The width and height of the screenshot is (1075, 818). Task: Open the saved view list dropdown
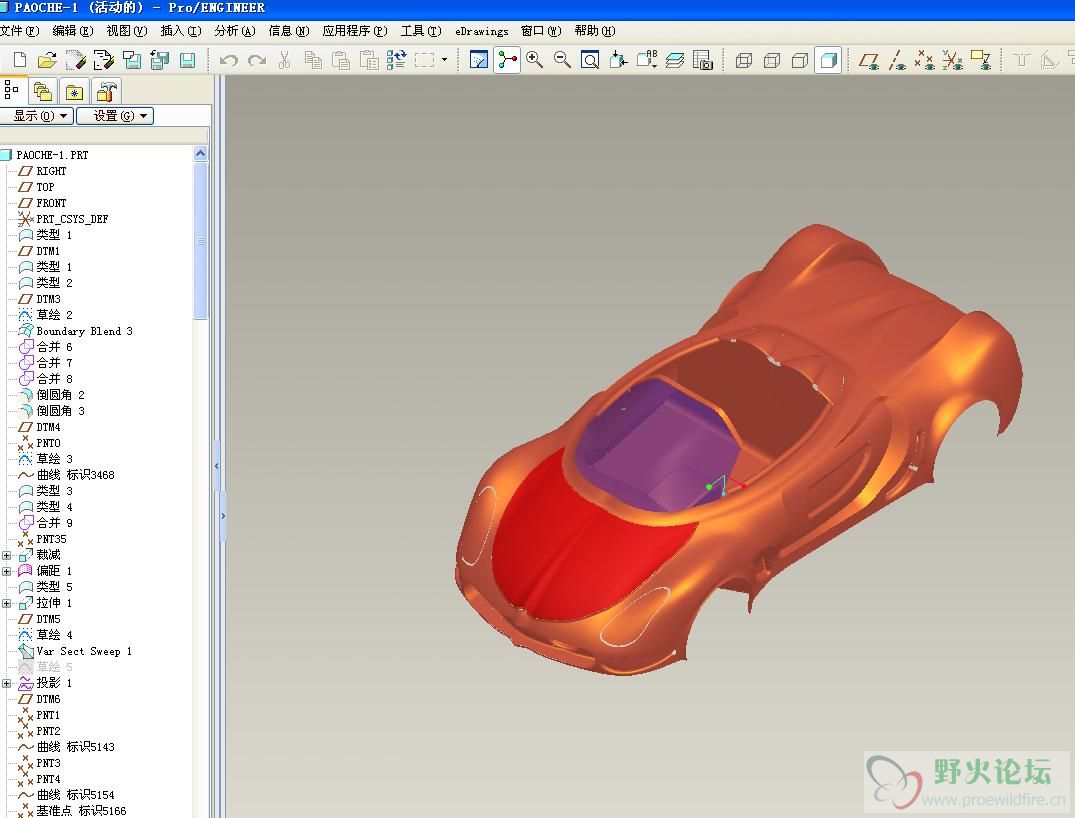click(647, 60)
